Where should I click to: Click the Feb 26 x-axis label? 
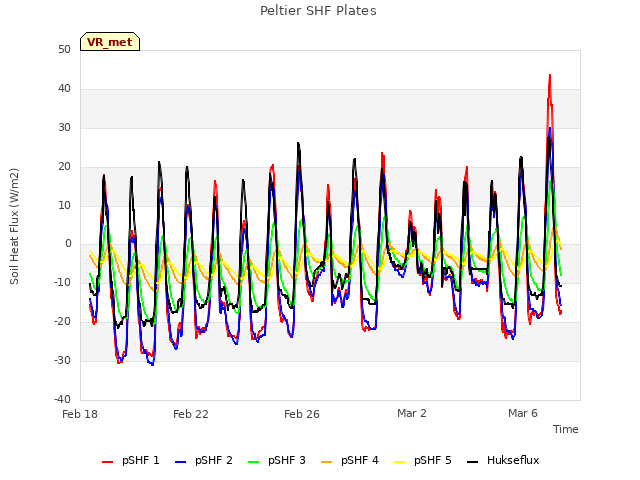(x=302, y=414)
